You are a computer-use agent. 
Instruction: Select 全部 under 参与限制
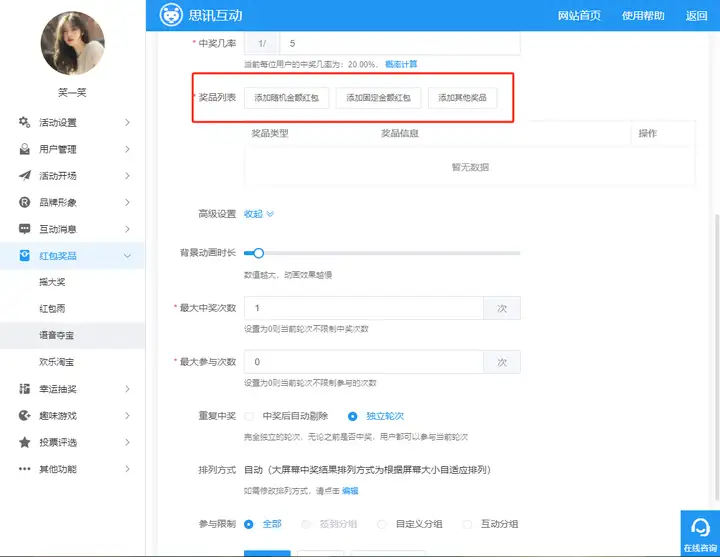point(248,524)
